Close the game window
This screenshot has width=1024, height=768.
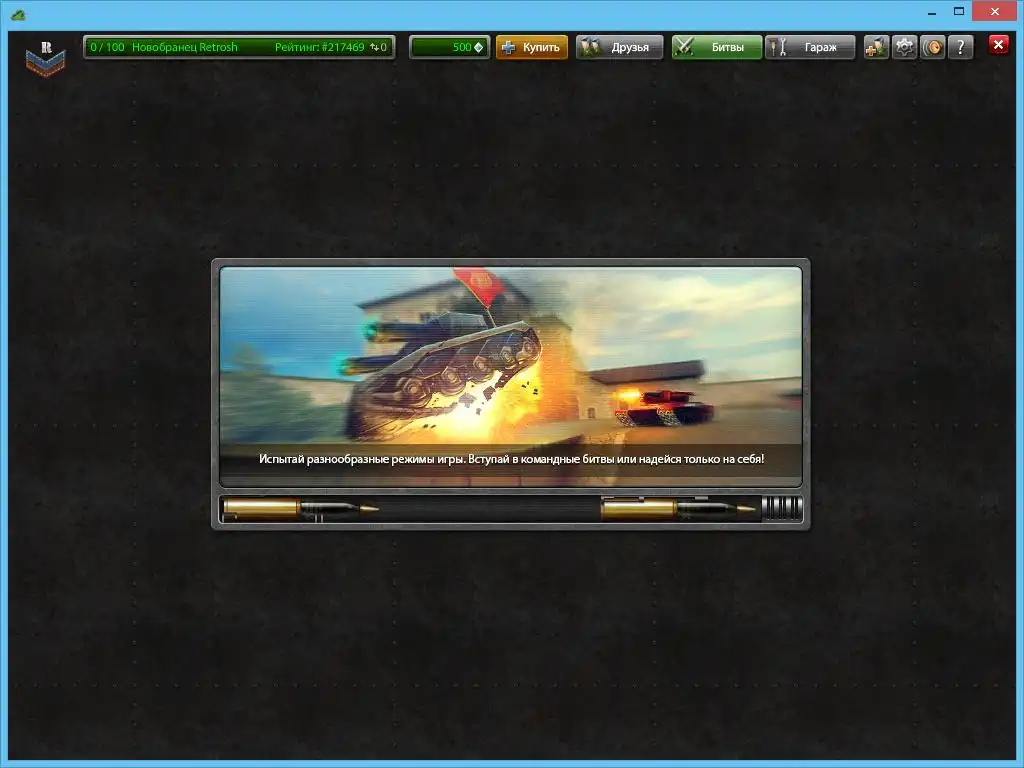pos(995,12)
